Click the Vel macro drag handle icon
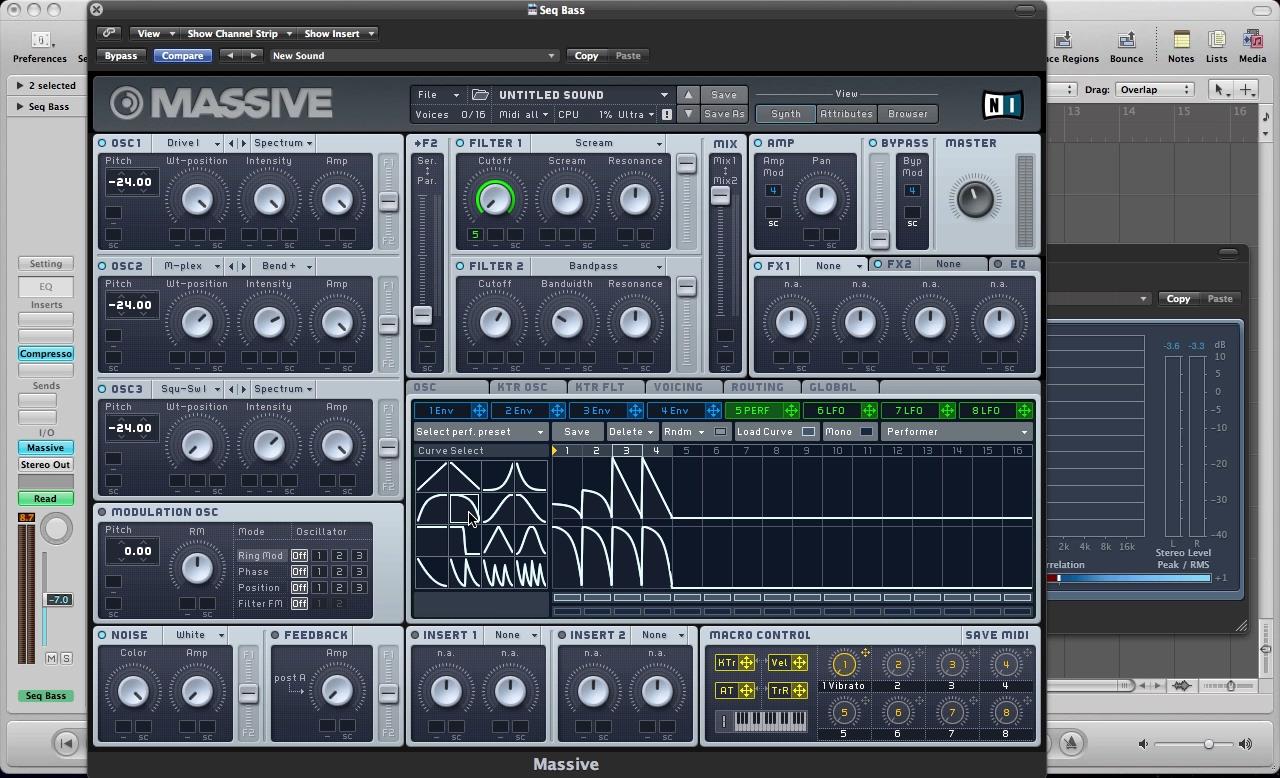Image resolution: width=1280 pixels, height=778 pixels. pyautogui.click(x=799, y=663)
